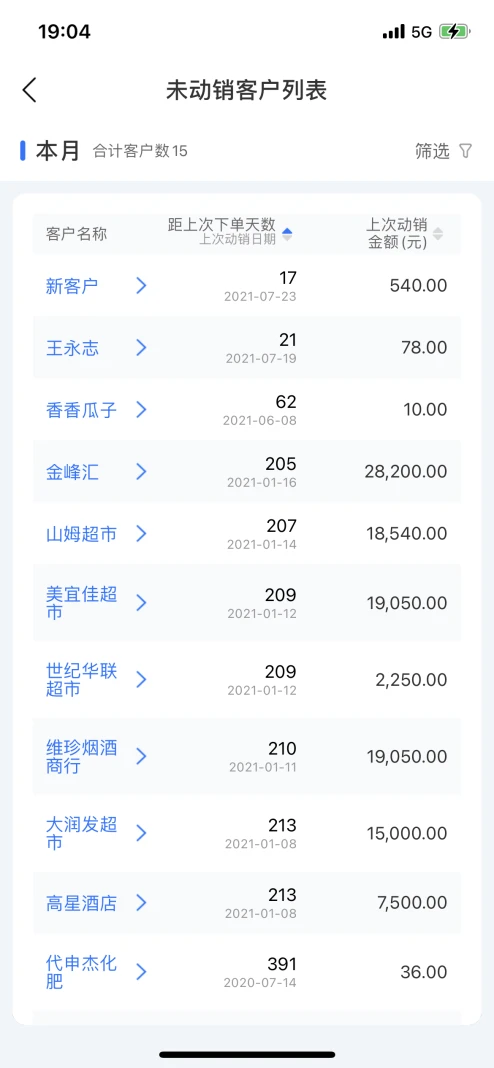494x1068 pixels.
Task: Open chevron next to 新客户
Action: [x=141, y=285]
